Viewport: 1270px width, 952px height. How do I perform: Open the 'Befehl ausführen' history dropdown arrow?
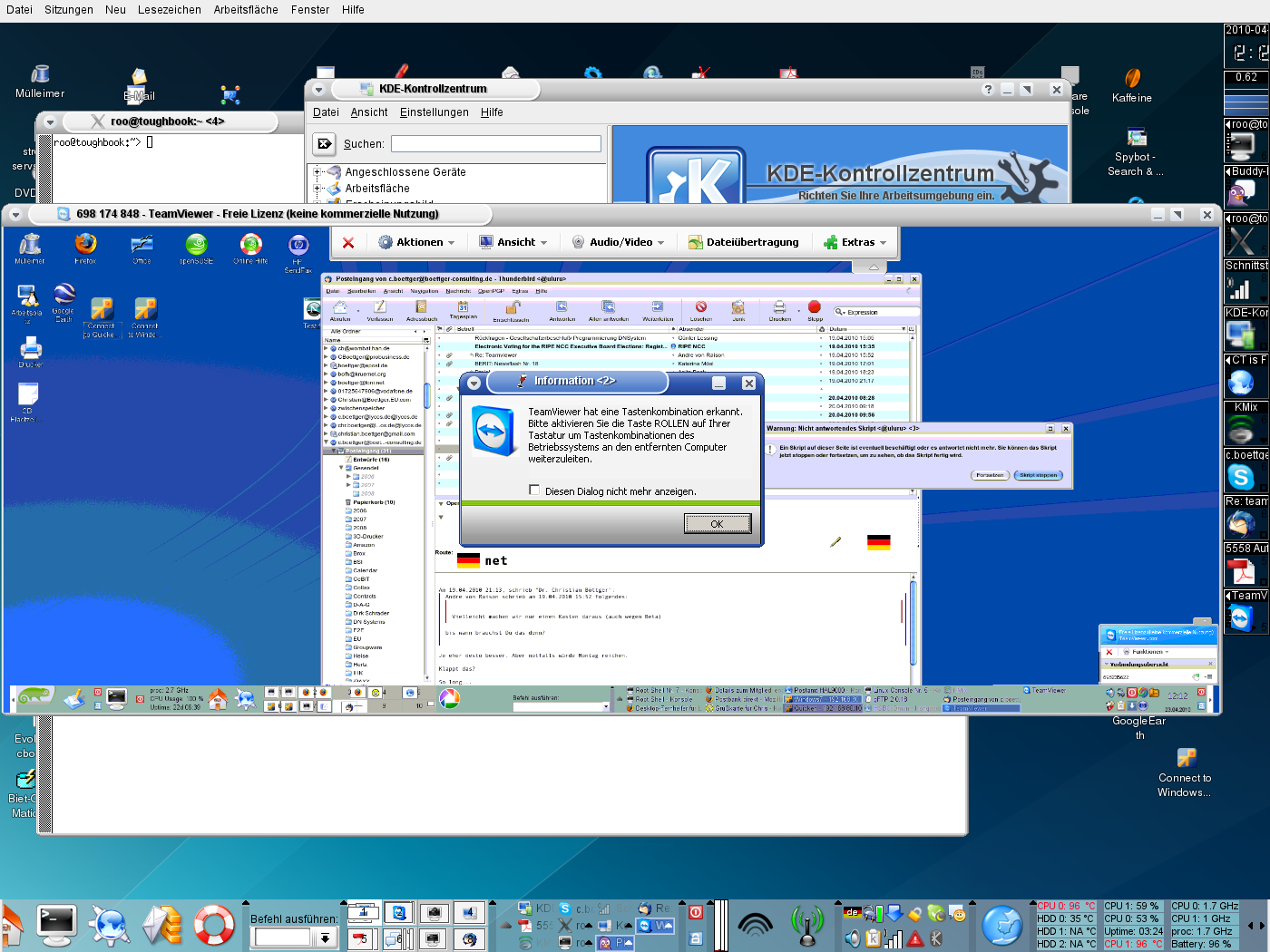[x=324, y=937]
